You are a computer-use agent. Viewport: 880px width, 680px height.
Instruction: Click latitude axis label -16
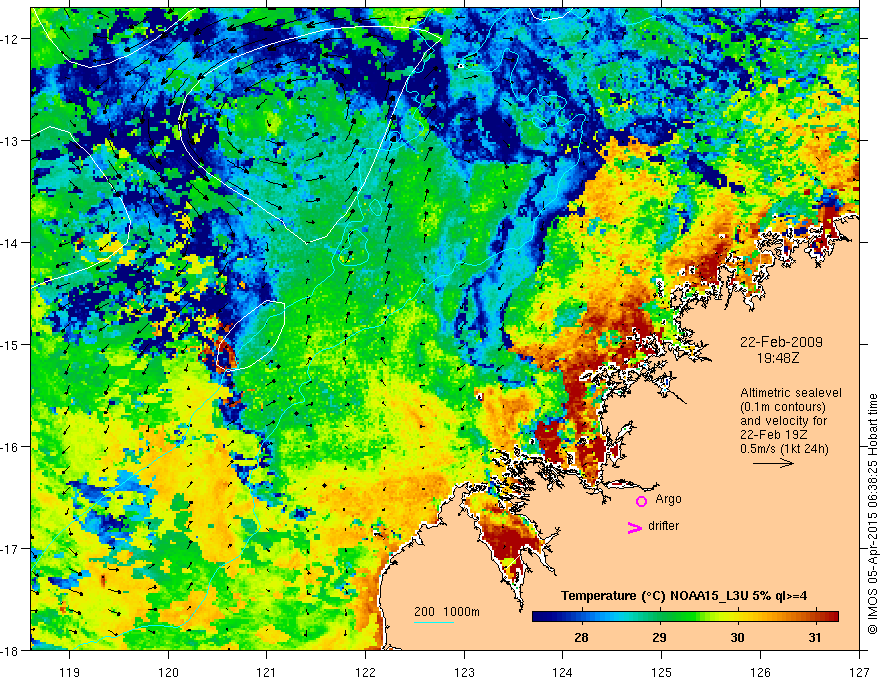pos(11,447)
